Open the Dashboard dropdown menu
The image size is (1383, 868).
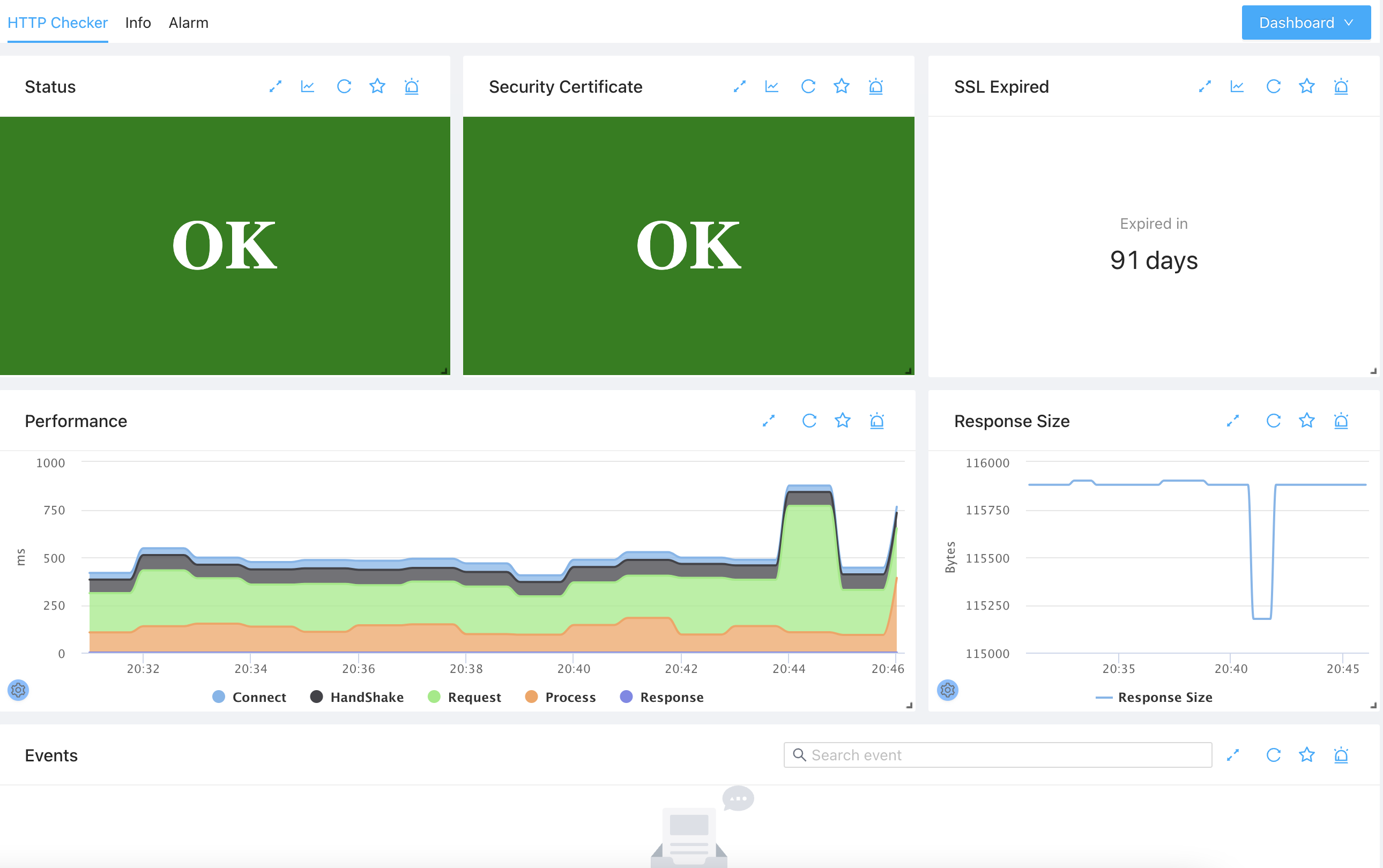coord(1305,23)
